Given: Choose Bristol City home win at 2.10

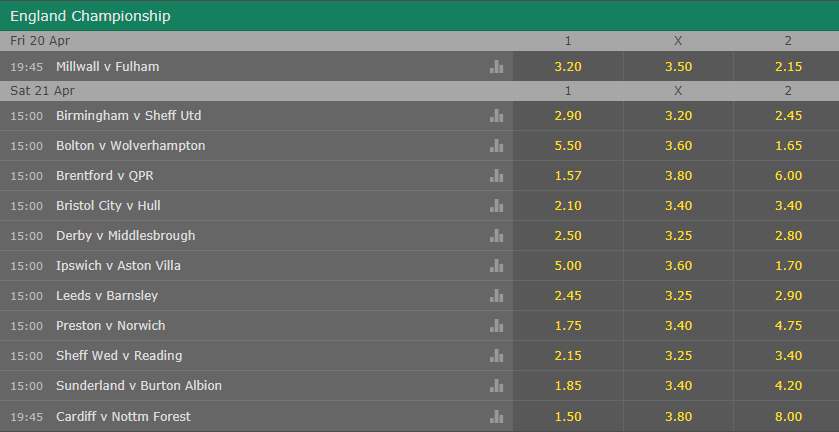Looking at the screenshot, I should point(568,206).
